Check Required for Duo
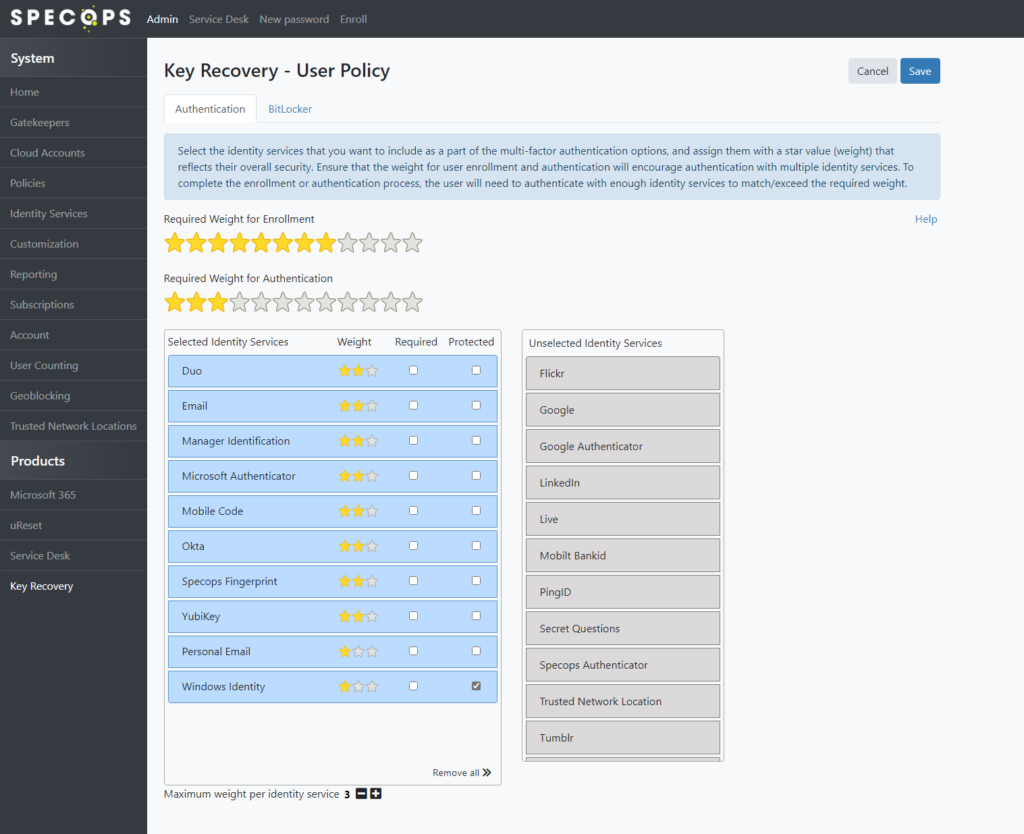Image resolution: width=1024 pixels, height=834 pixels. pos(413,370)
